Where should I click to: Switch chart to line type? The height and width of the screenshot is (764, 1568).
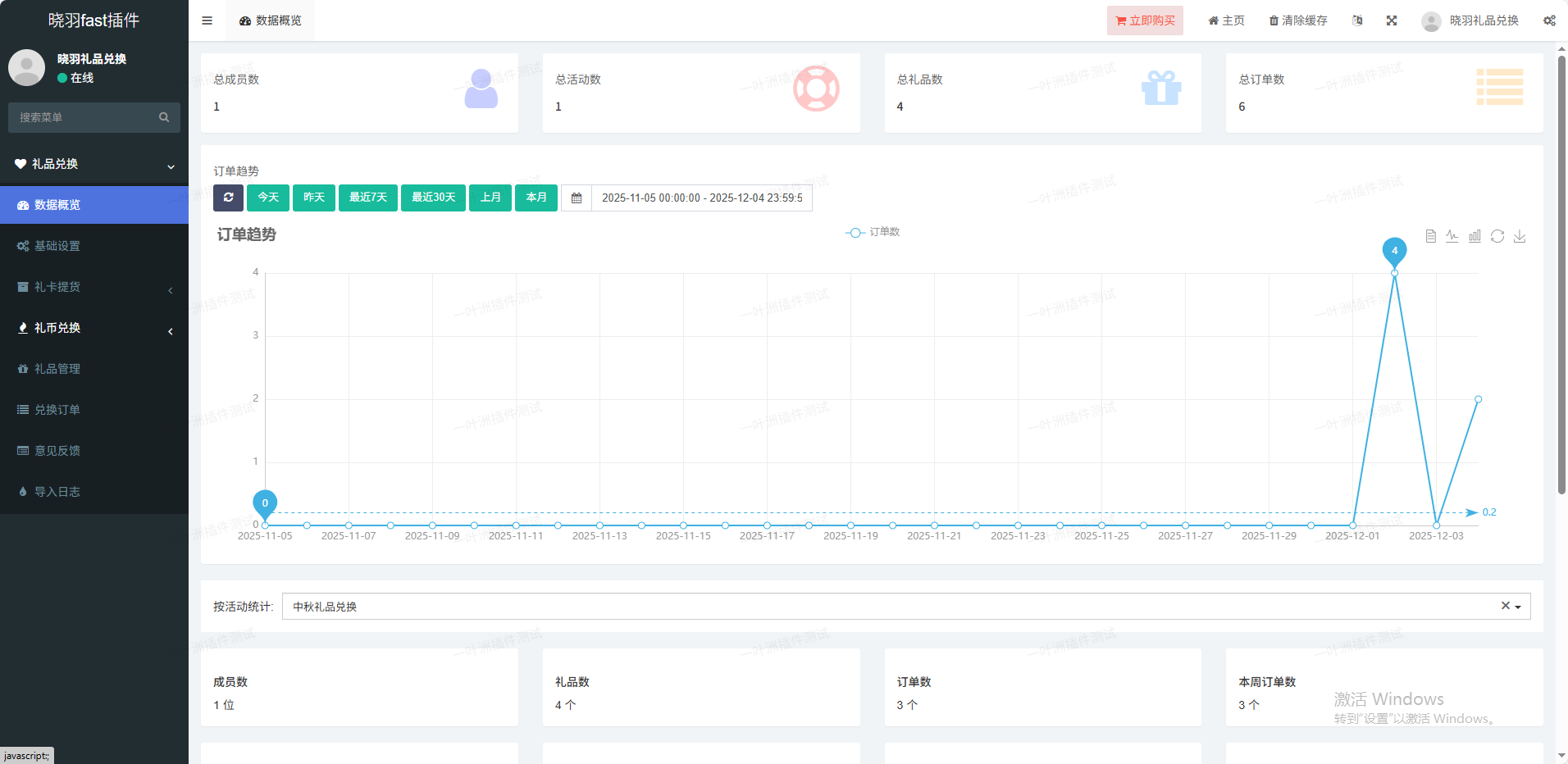[1452, 236]
